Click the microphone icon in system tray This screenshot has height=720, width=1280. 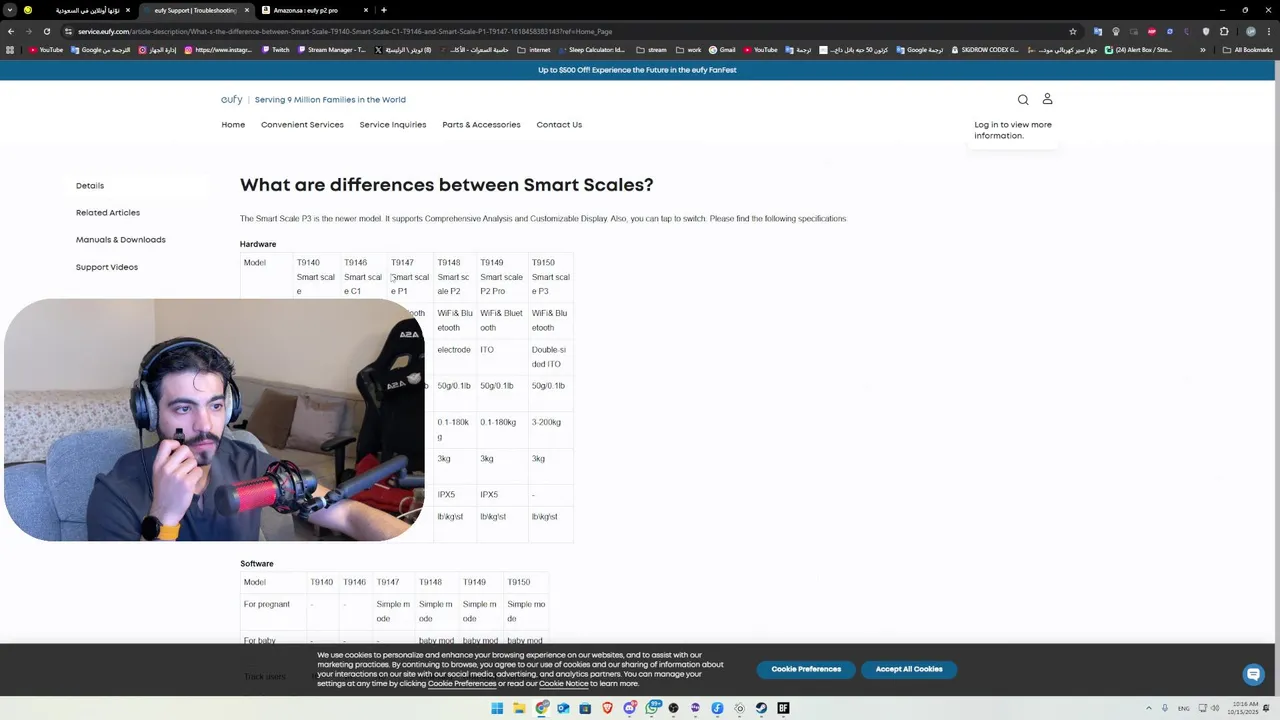1165,708
